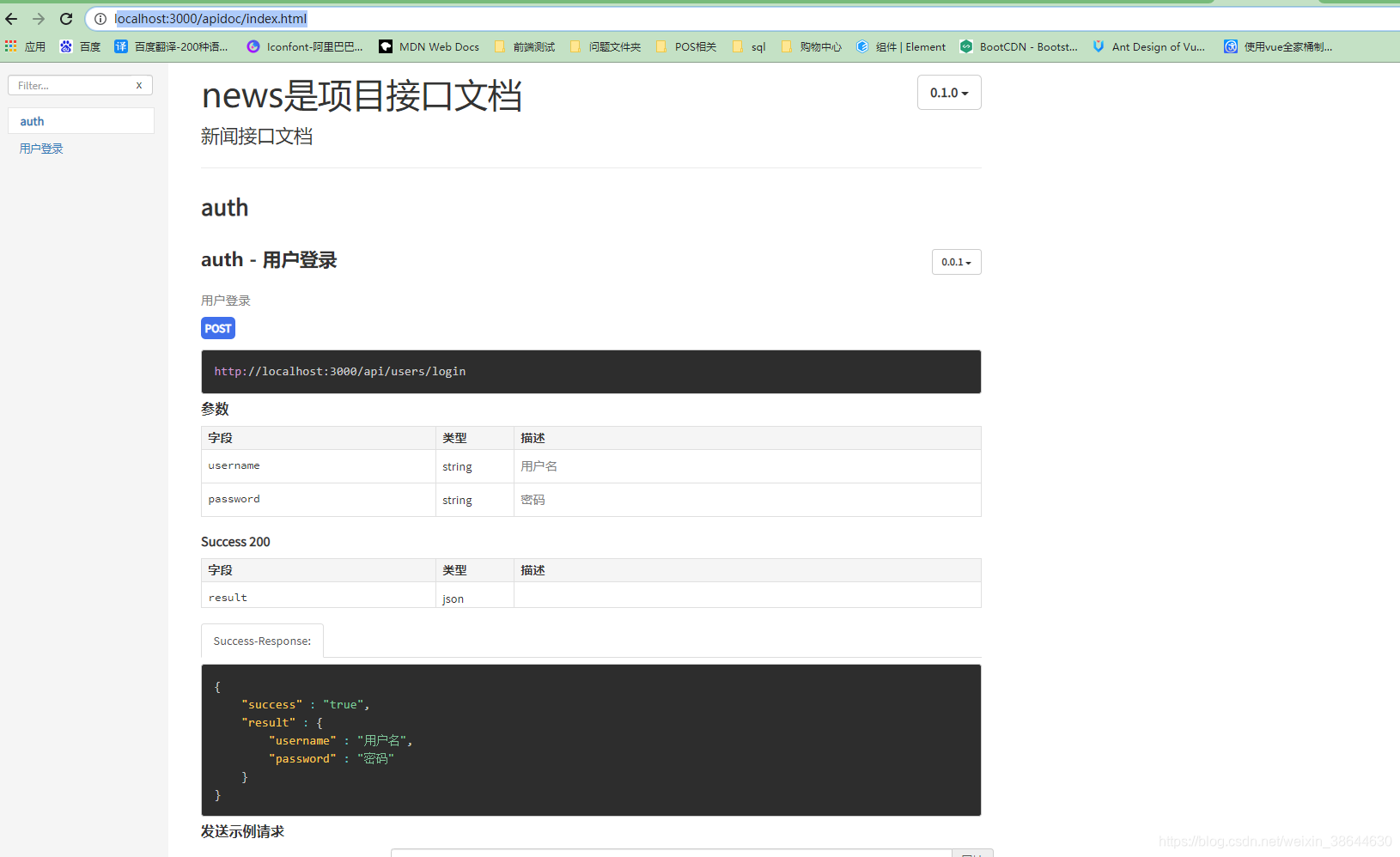Select auth group in sidebar
The width and height of the screenshot is (1400, 857).
pyautogui.click(x=81, y=121)
